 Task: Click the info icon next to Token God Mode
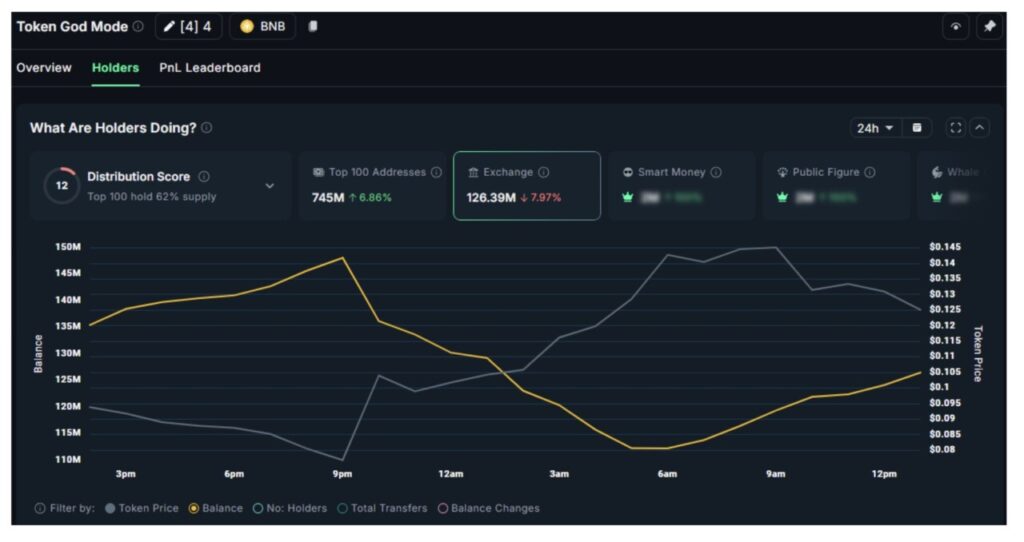138,27
